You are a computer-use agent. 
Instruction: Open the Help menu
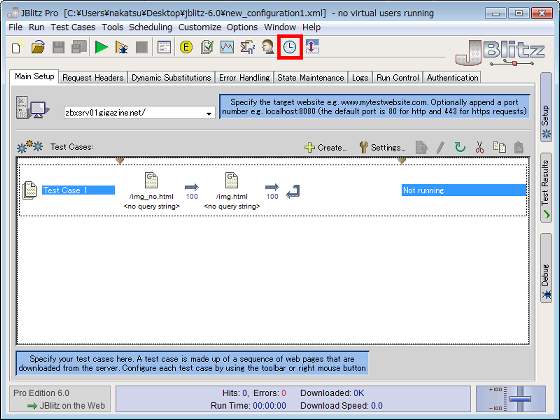click(x=311, y=27)
